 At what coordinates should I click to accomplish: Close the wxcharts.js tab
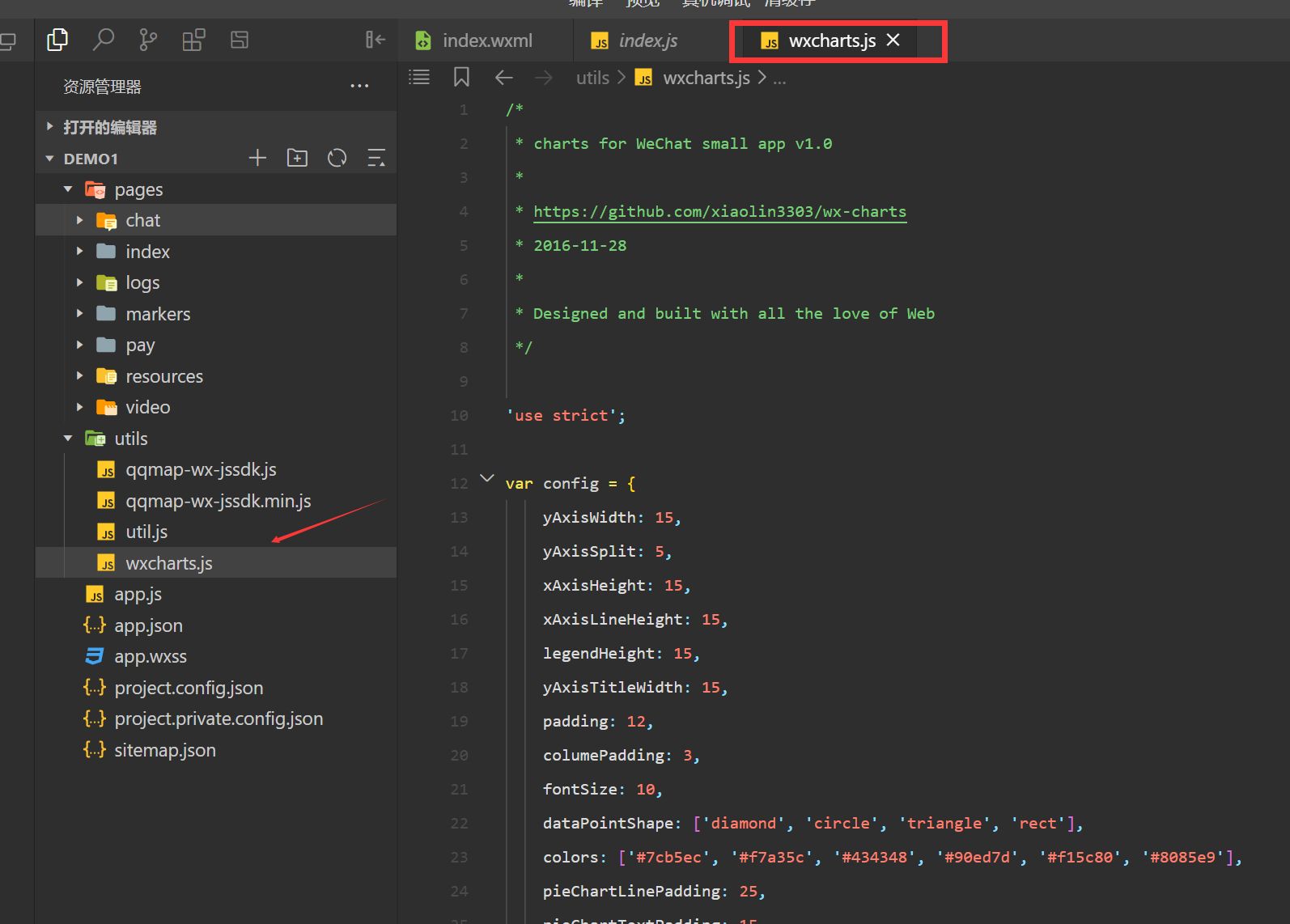[x=893, y=40]
